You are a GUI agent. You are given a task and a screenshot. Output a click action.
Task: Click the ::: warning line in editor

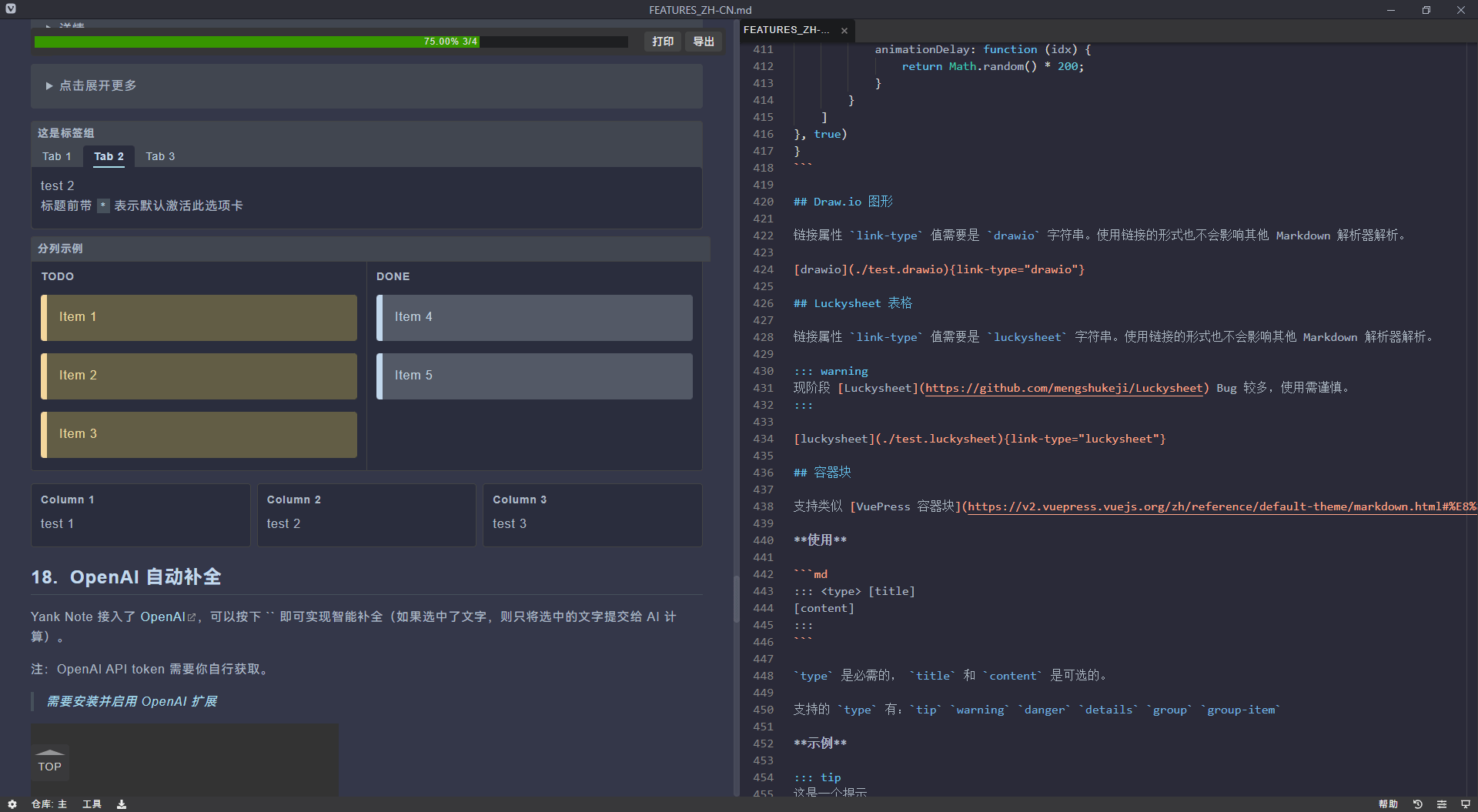pos(831,371)
